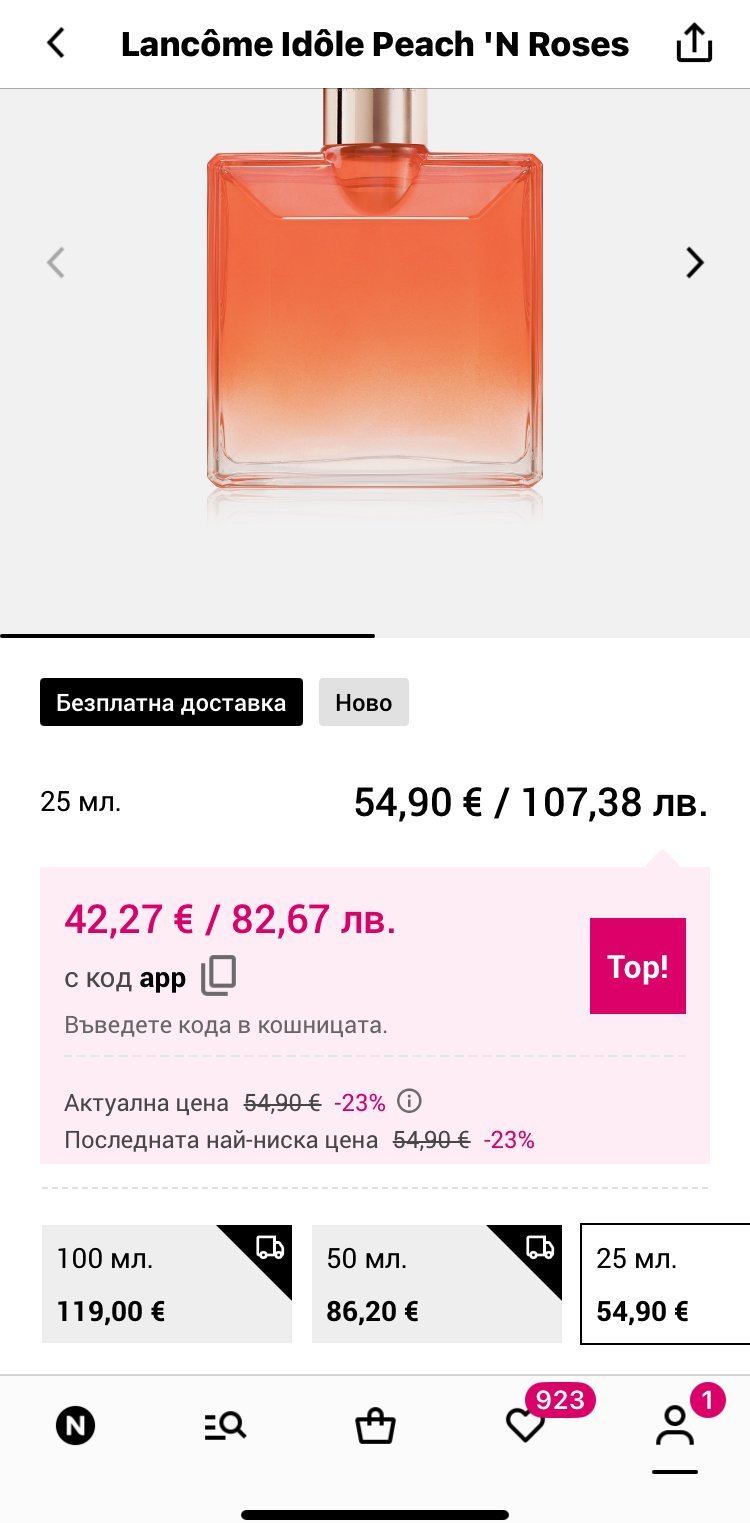Tap the Ново tag
The width and height of the screenshot is (750, 1523).
[364, 702]
